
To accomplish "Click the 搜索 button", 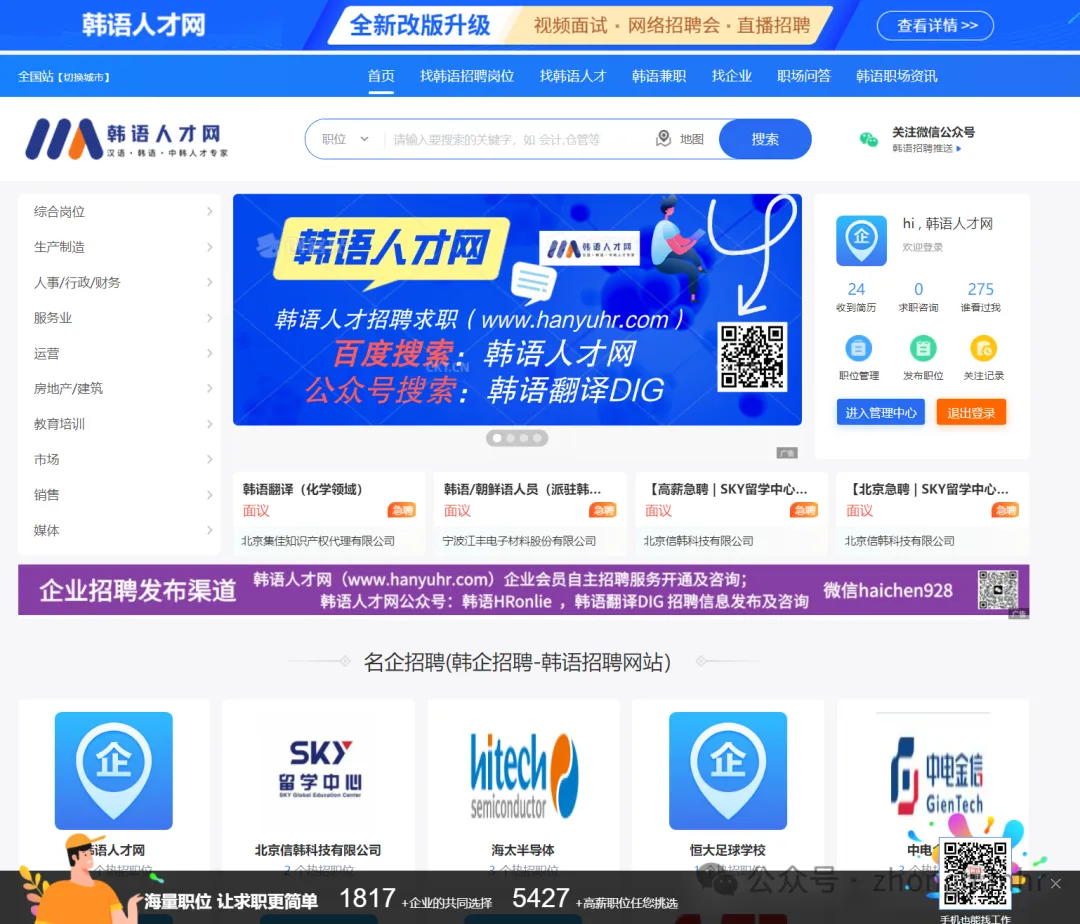I will point(765,139).
